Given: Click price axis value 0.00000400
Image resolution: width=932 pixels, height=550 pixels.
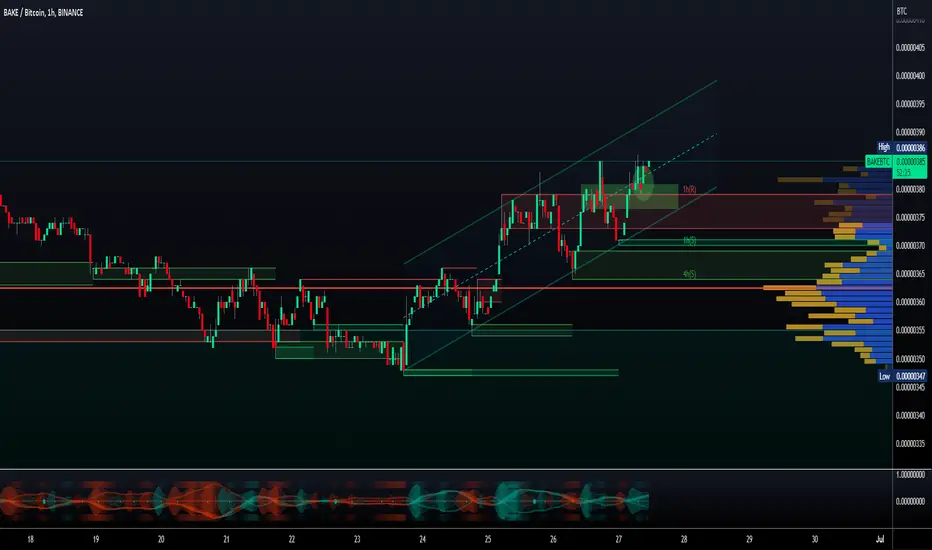Looking at the screenshot, I should point(910,76).
